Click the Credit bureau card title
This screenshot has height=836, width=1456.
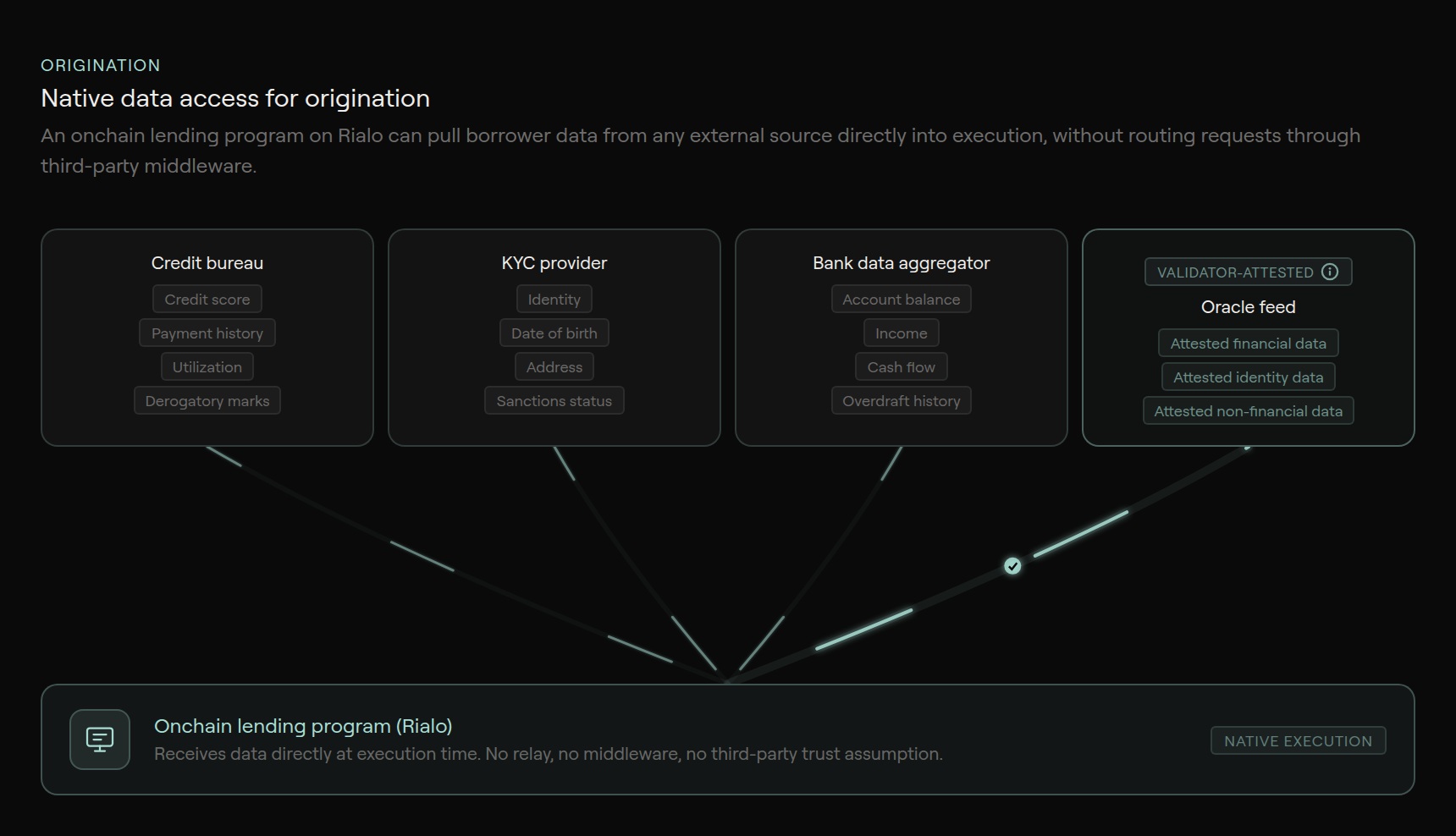click(207, 263)
